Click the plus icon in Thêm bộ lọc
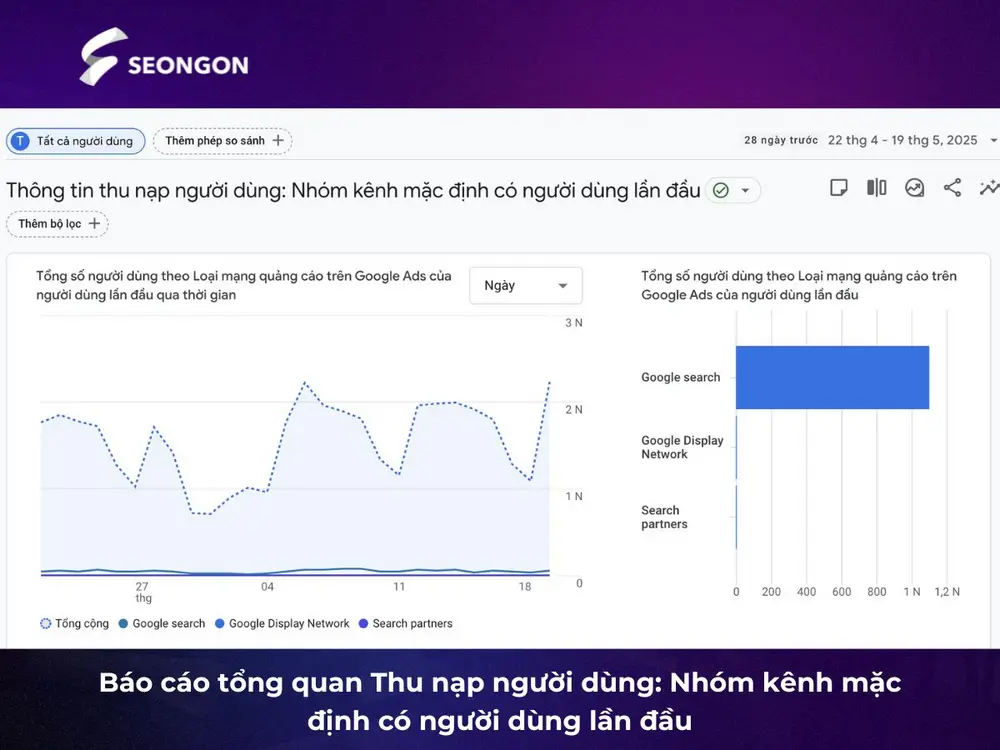The image size is (1000, 750). 94,223
